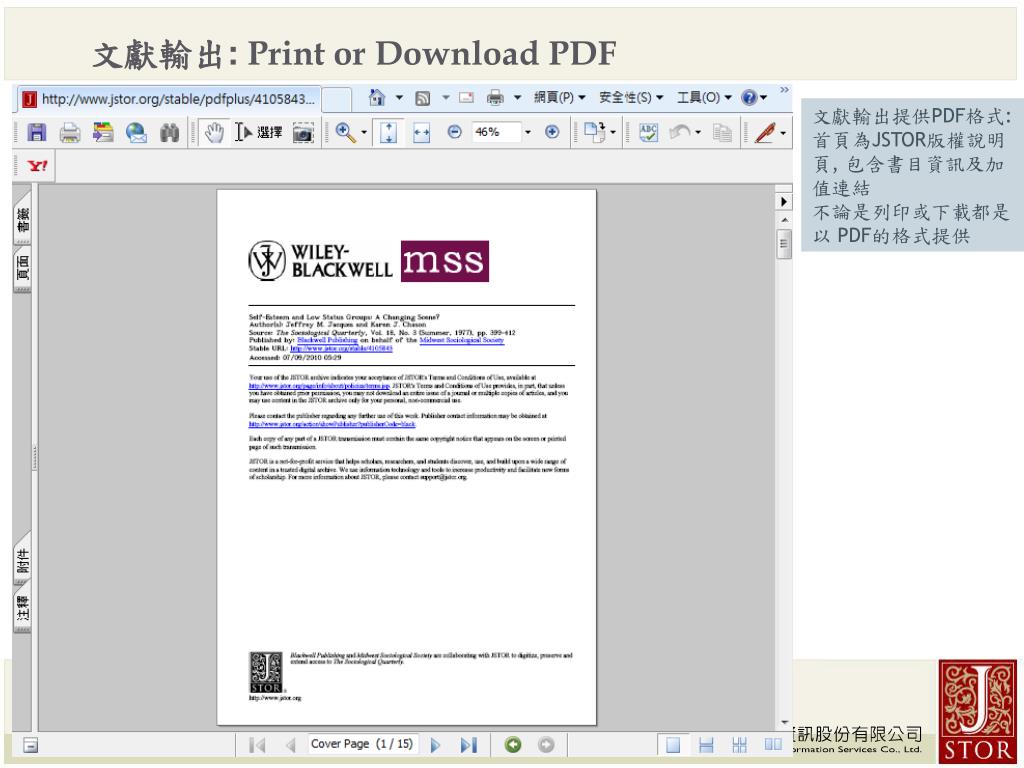This screenshot has height=768, width=1024.
Task: Collapse the navigation pane button
Action: (x=30, y=745)
